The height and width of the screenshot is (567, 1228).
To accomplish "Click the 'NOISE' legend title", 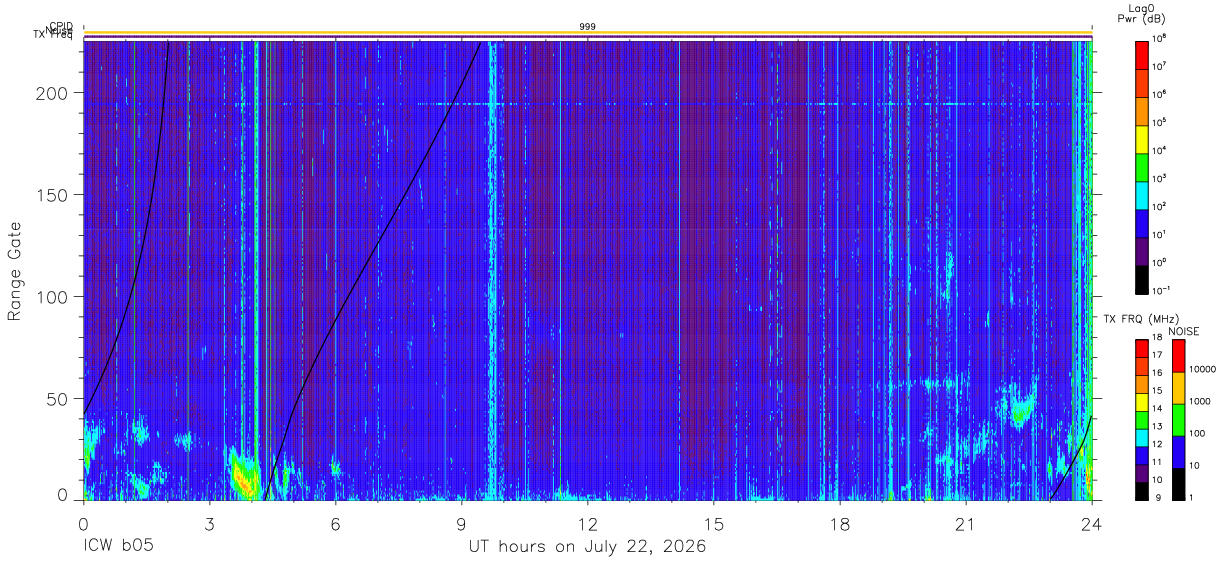I will click(x=1184, y=330).
